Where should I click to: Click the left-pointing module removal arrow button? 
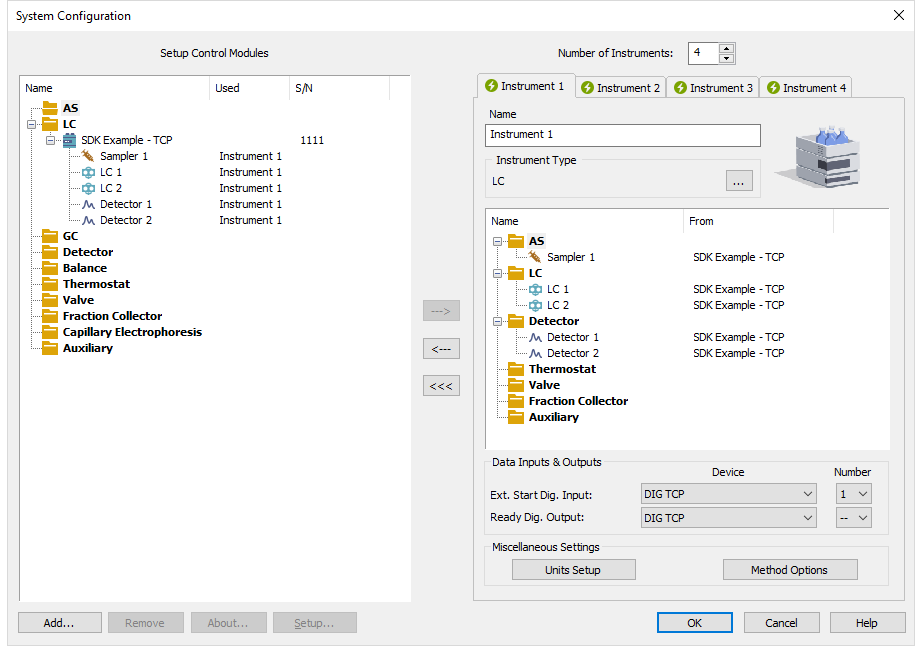coord(441,348)
